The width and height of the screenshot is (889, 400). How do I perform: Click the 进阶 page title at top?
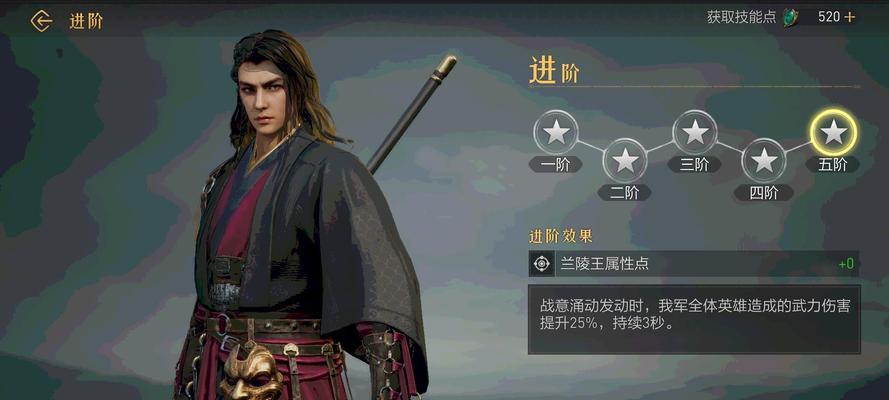[86, 22]
